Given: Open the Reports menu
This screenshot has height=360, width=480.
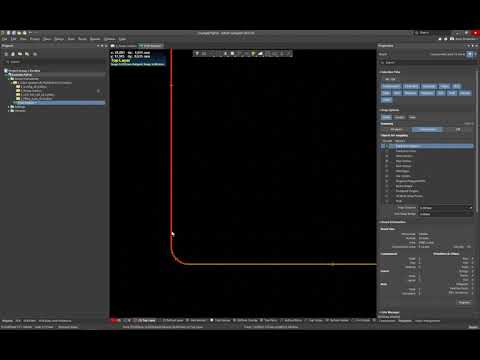Looking at the screenshot, I should 95,39.
